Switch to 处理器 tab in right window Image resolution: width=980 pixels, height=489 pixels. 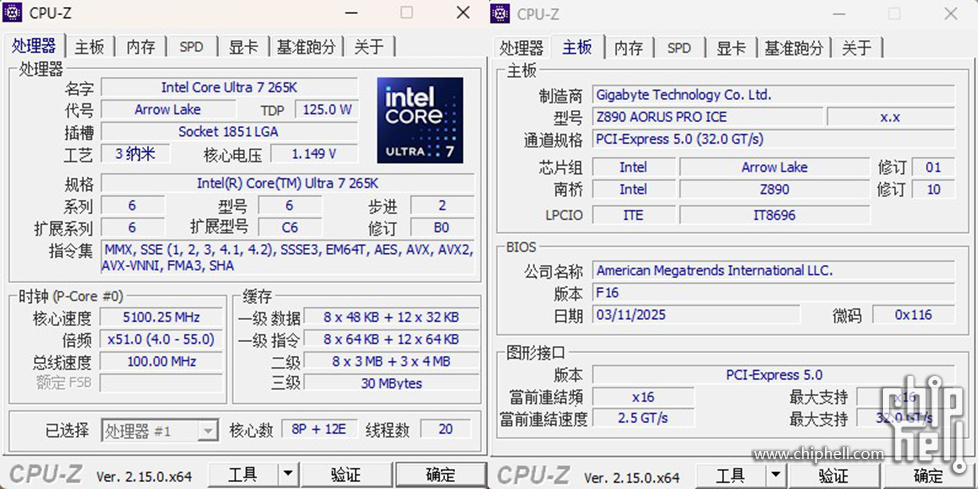coord(521,48)
